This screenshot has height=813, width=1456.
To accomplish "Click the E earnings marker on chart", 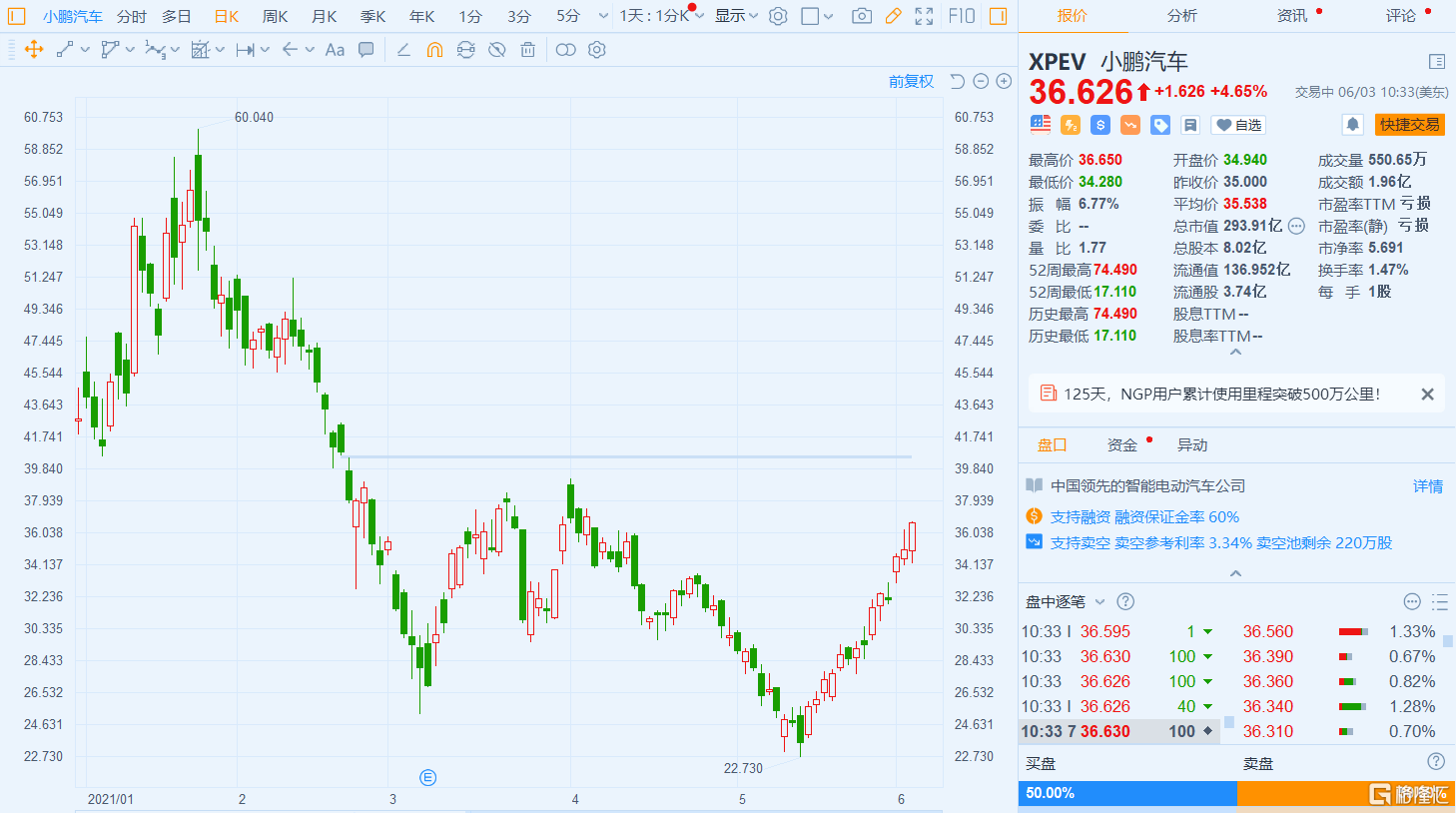I will 427,777.
